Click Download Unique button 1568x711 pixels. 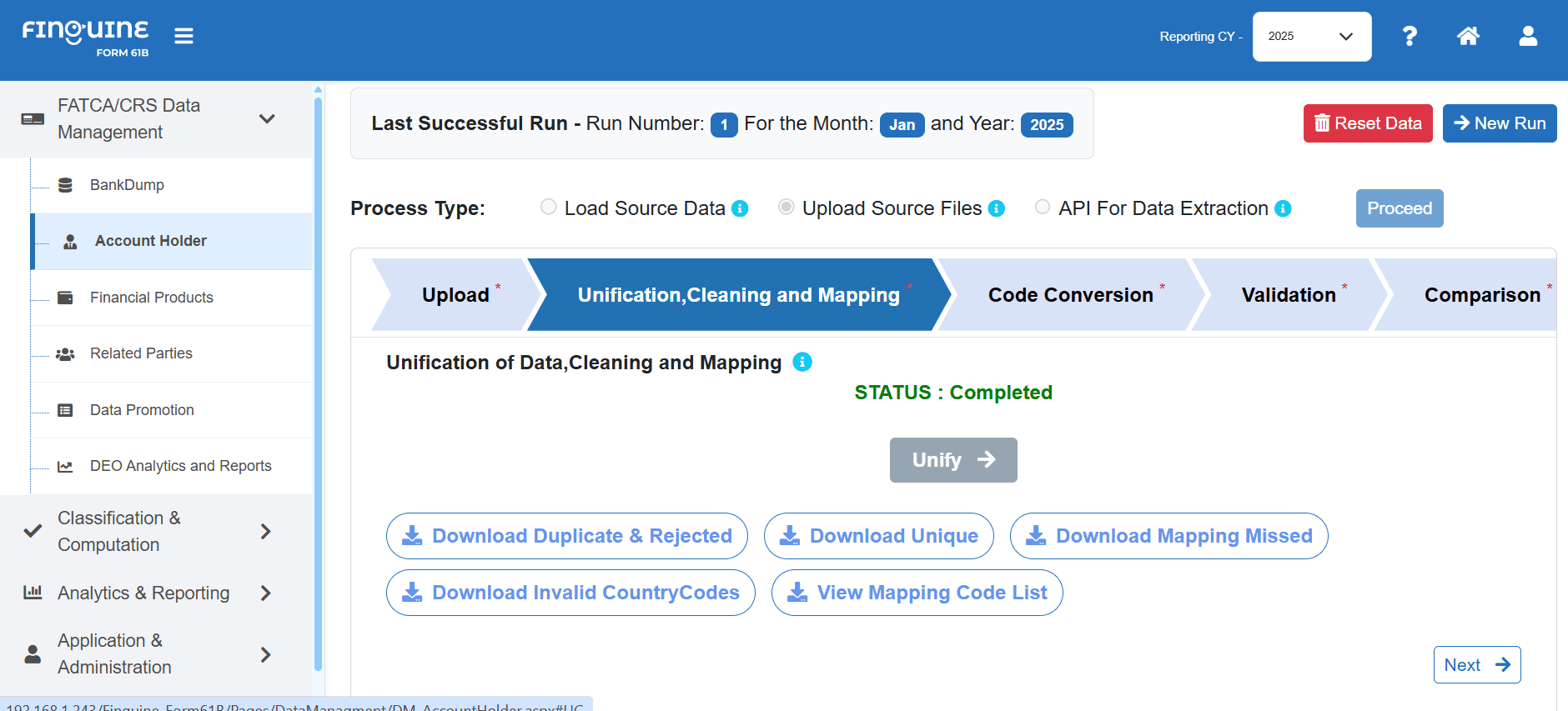point(878,536)
